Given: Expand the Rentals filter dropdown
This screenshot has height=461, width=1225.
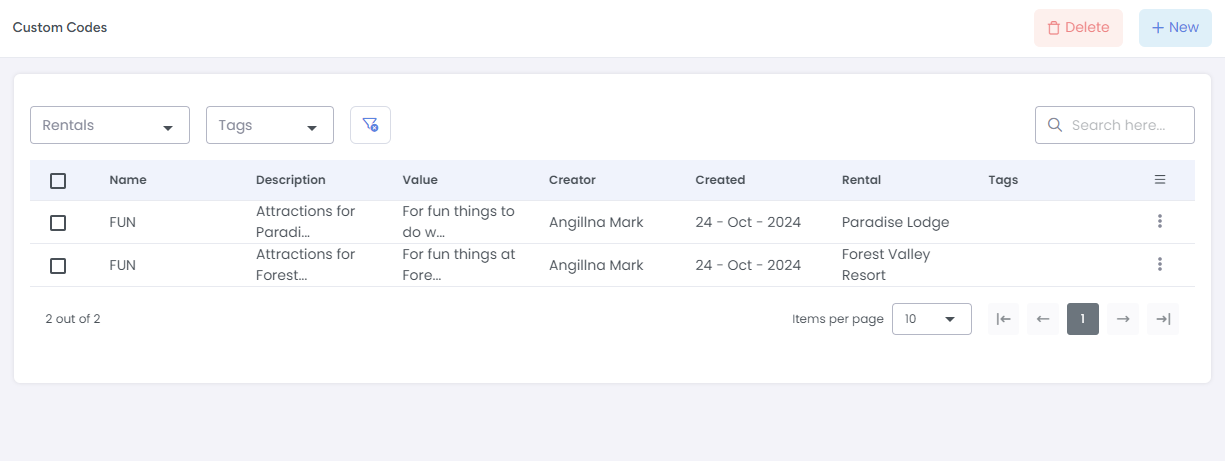Looking at the screenshot, I should [x=110, y=125].
